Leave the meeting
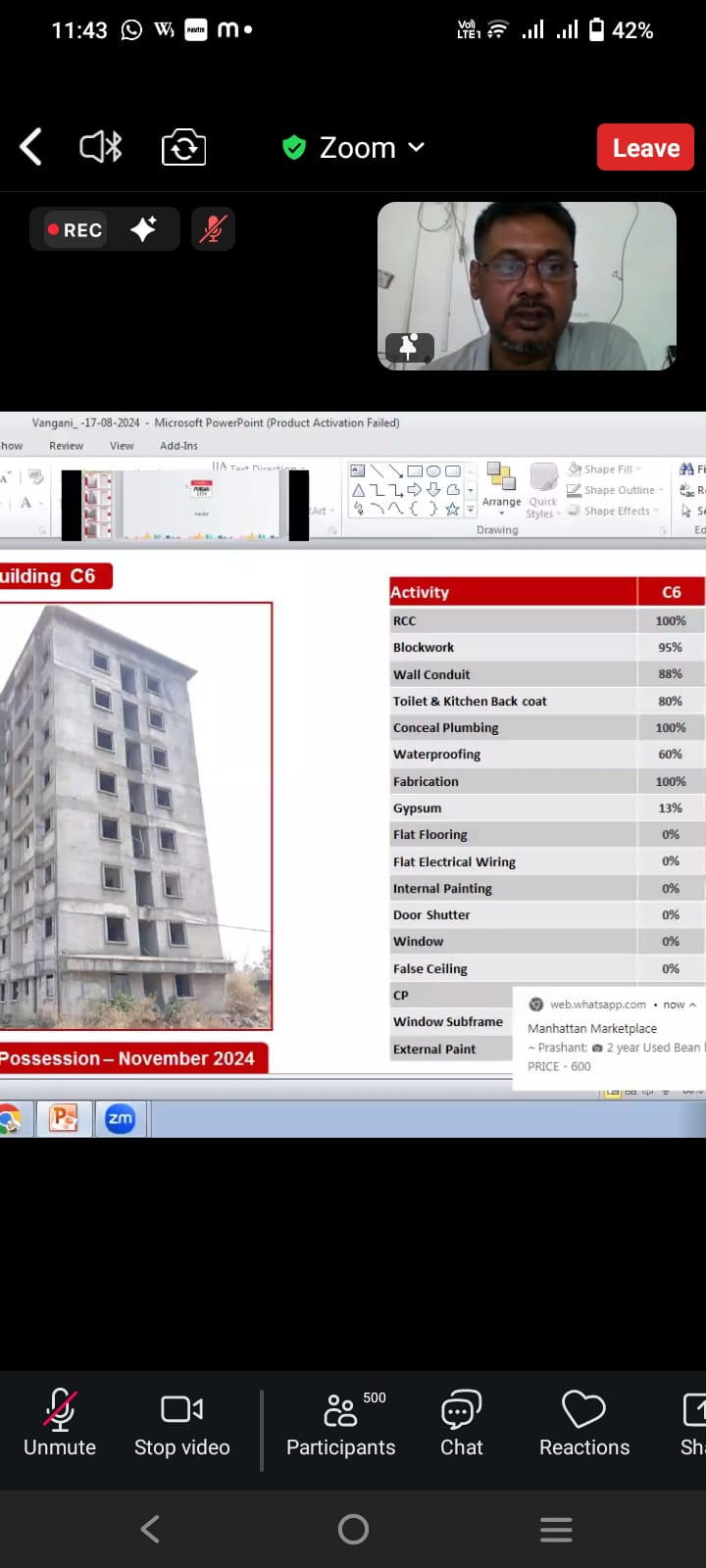The width and height of the screenshot is (706, 1568). (x=645, y=148)
